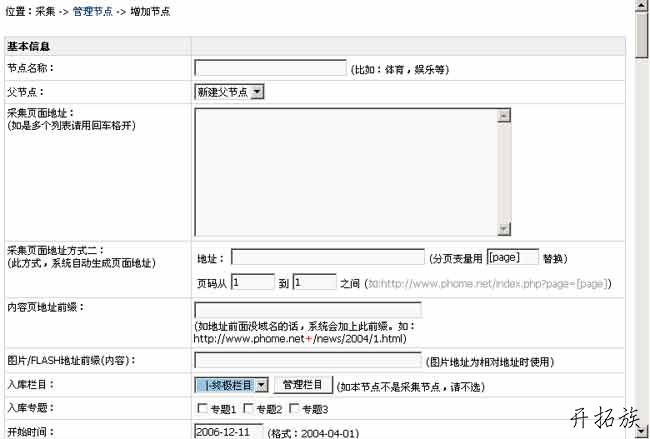Click the 基本信息 section header

click(x=28, y=46)
